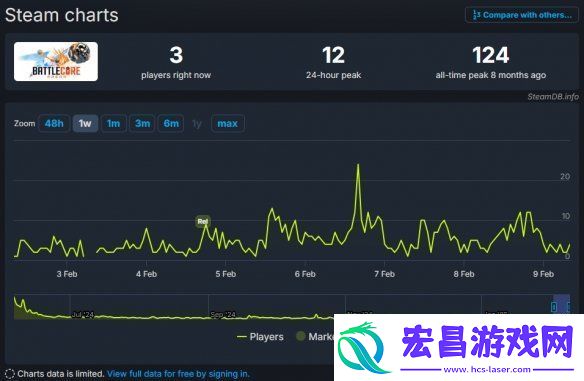Screen dimensions: 584x381
Task: Choose the 3m zoom option
Action: pyautogui.click(x=142, y=123)
